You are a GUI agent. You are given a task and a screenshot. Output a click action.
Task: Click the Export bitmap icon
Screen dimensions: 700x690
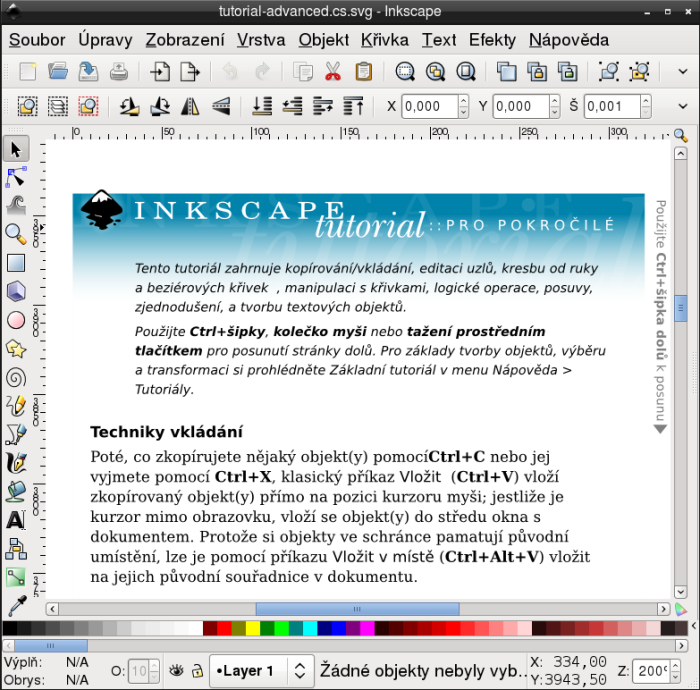[x=190, y=71]
